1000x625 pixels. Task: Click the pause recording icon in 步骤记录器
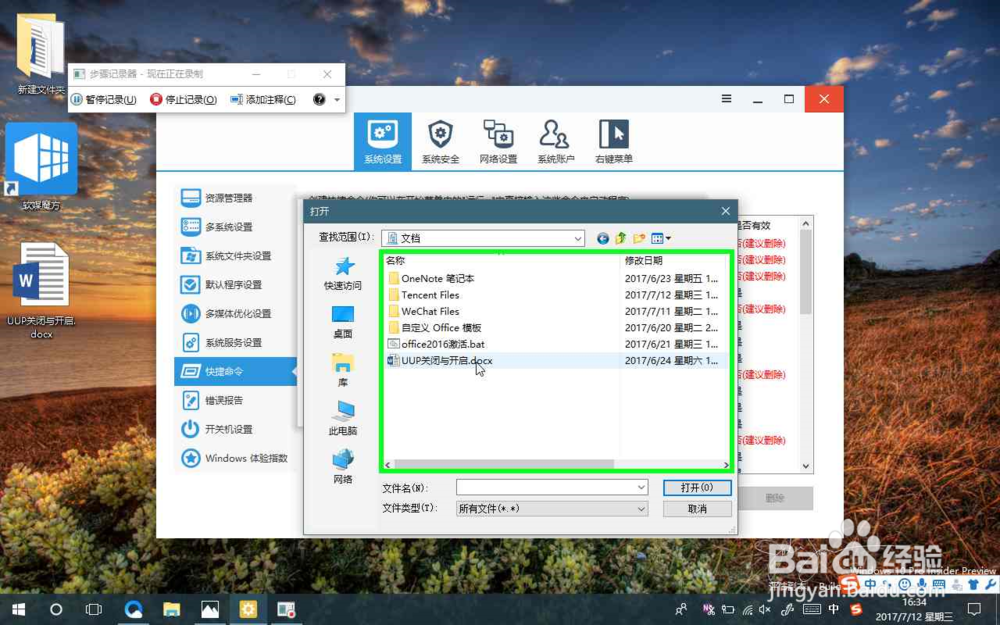pyautogui.click(x=77, y=101)
